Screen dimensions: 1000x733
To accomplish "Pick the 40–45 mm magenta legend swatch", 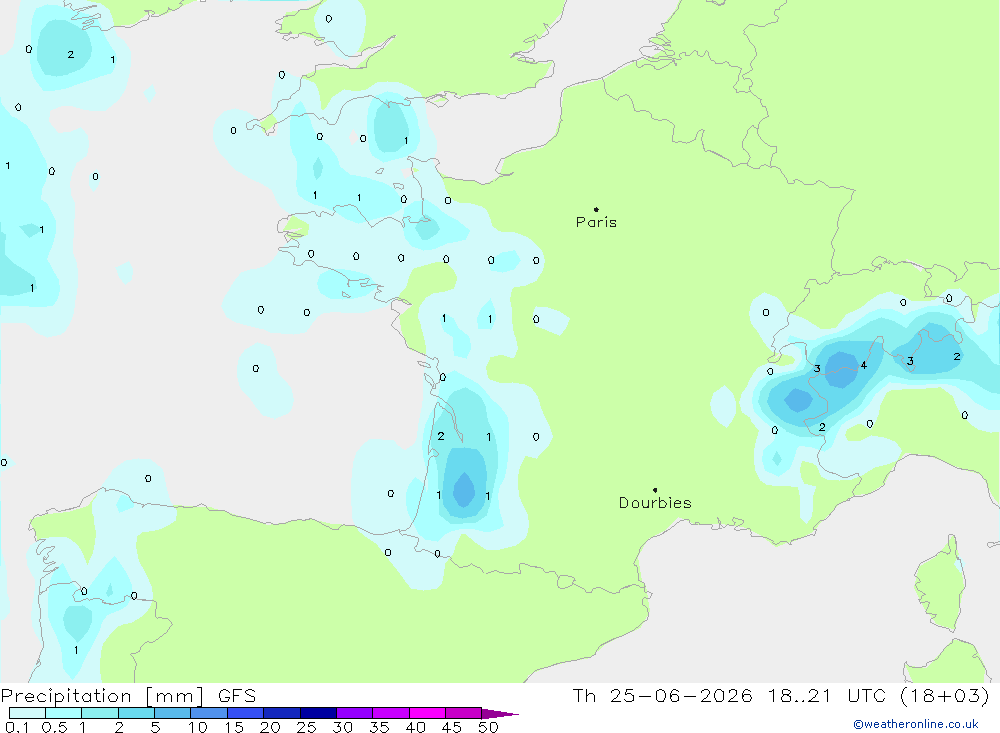I will tap(427, 713).
